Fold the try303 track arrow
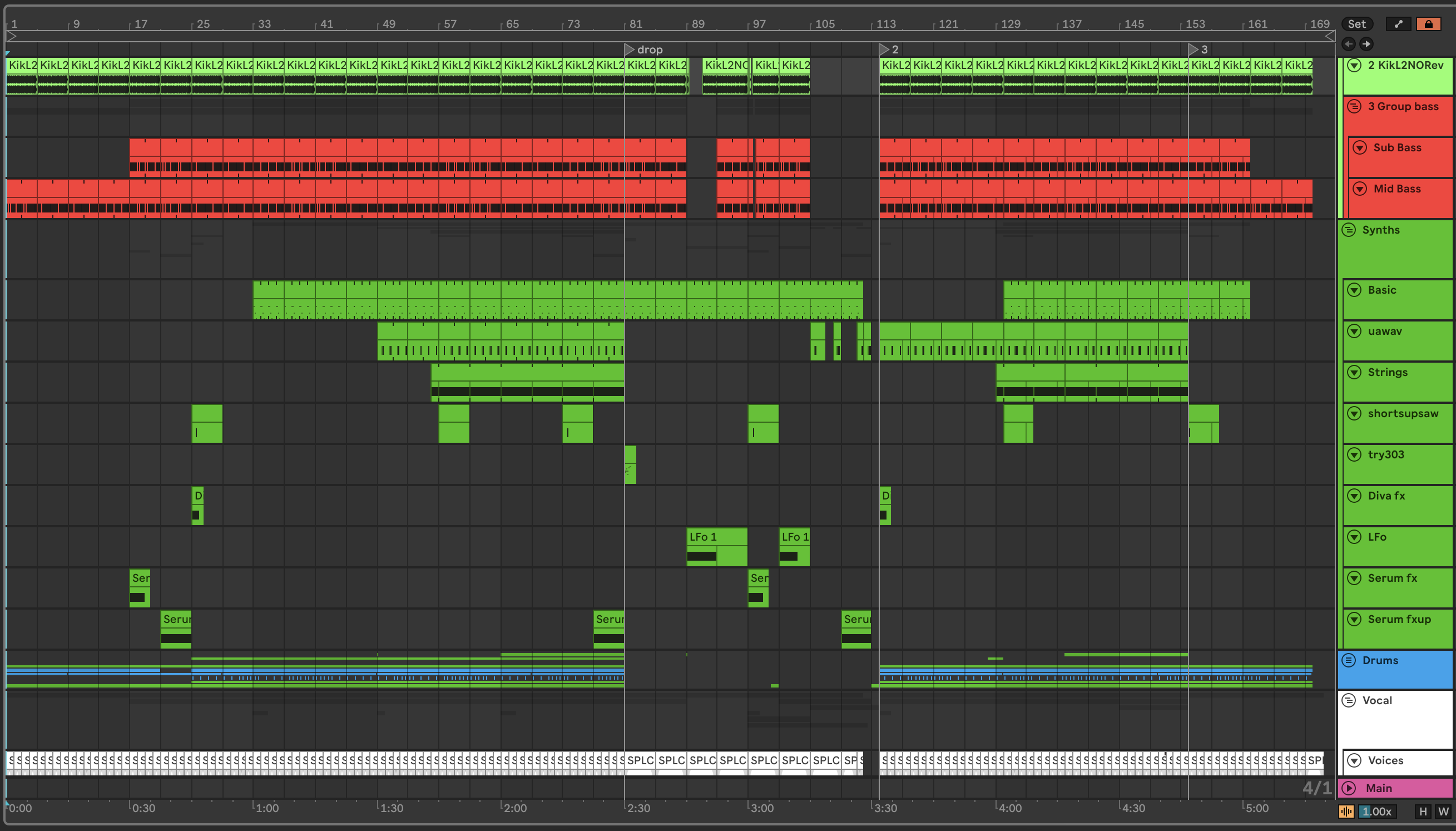Viewport: 1456px width, 831px height. [x=1354, y=455]
